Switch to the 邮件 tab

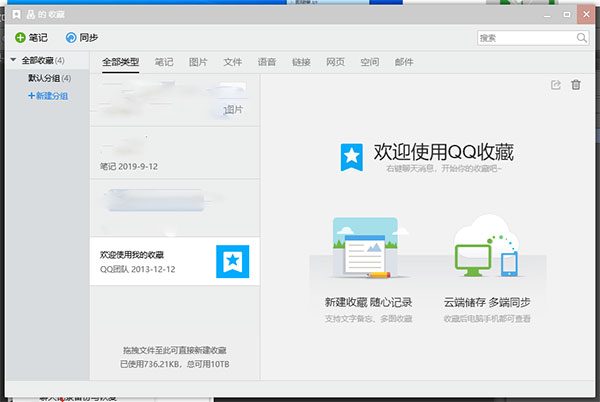pyautogui.click(x=404, y=62)
